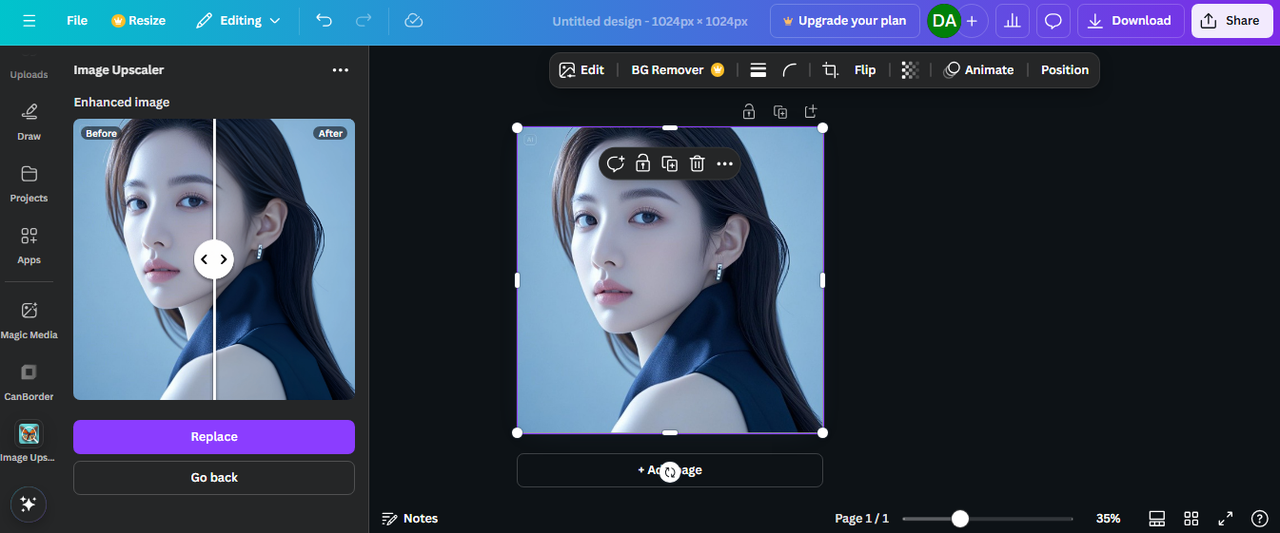This screenshot has width=1280, height=533.
Task: Open the 35% zoom level dropdown
Action: 1108,518
